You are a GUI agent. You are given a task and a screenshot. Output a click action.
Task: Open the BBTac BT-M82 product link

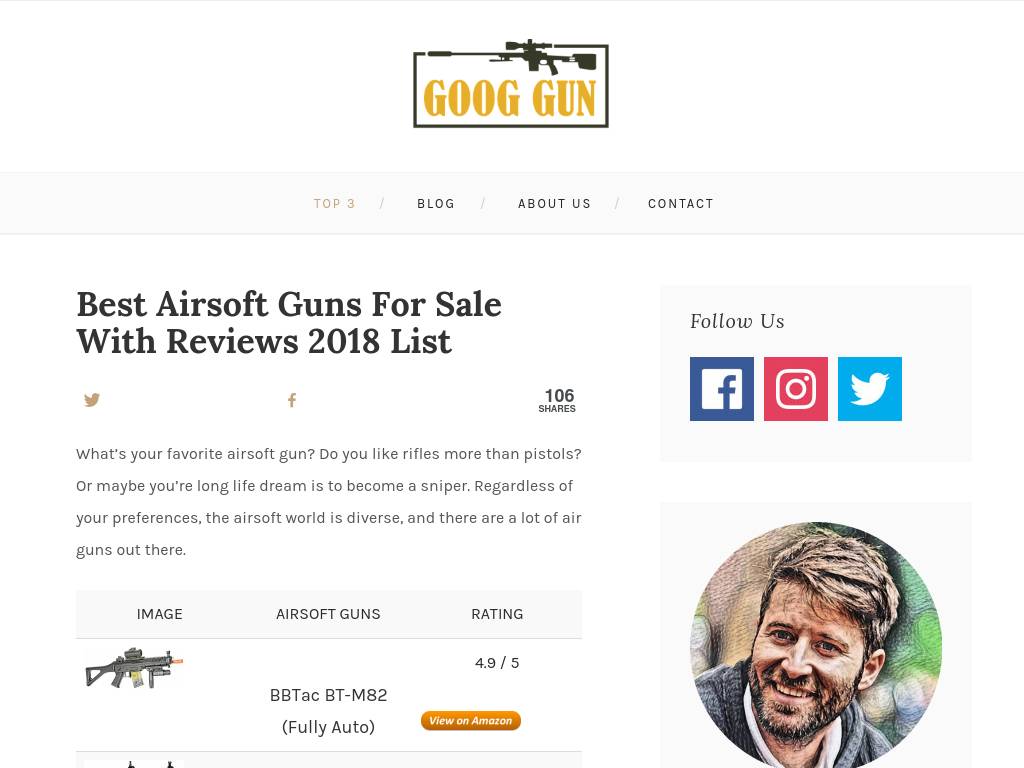click(x=328, y=711)
